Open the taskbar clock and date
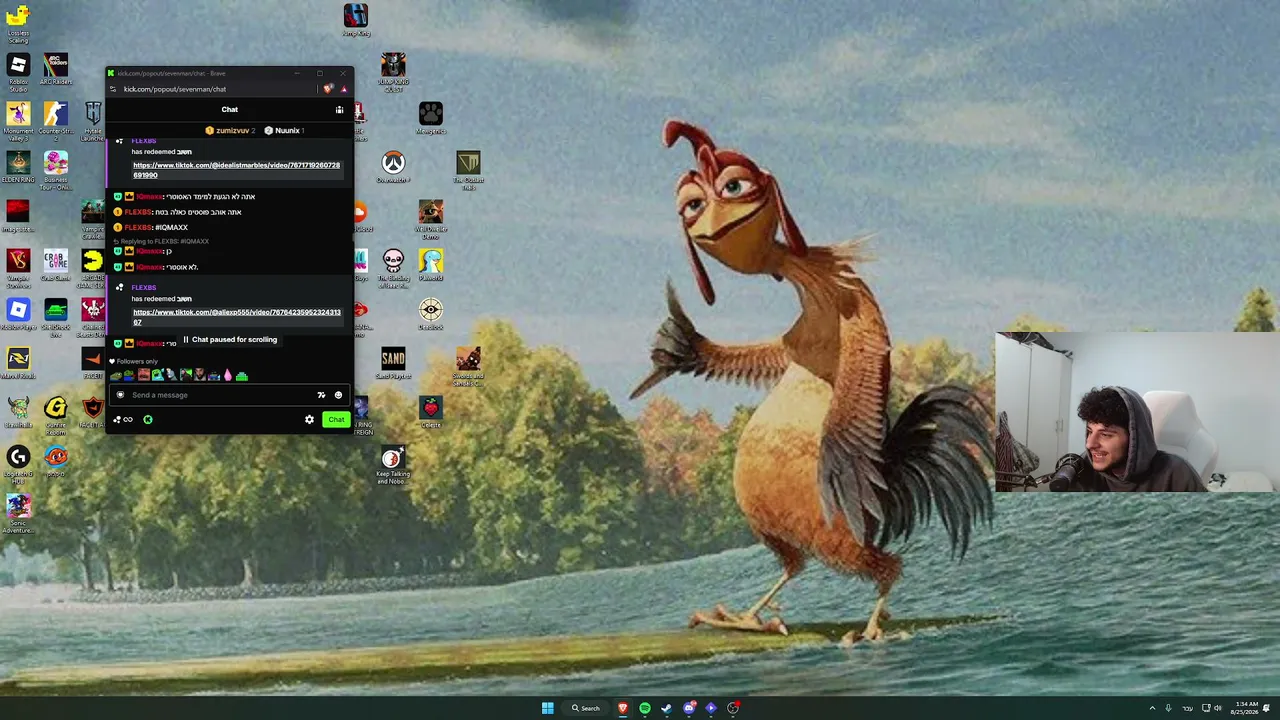Viewport: 1280px width, 720px height. [1247, 708]
